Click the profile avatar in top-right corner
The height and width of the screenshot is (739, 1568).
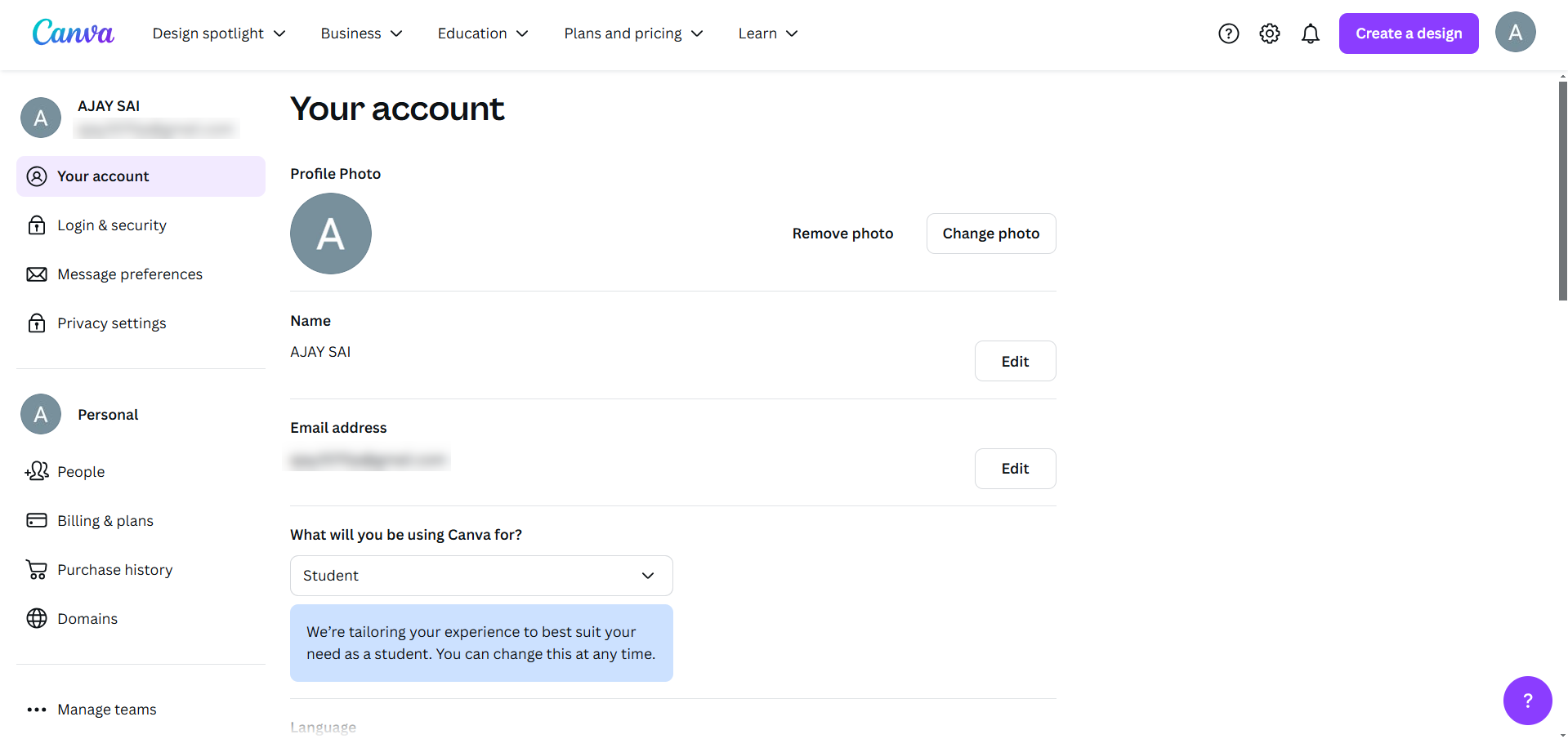1515,33
